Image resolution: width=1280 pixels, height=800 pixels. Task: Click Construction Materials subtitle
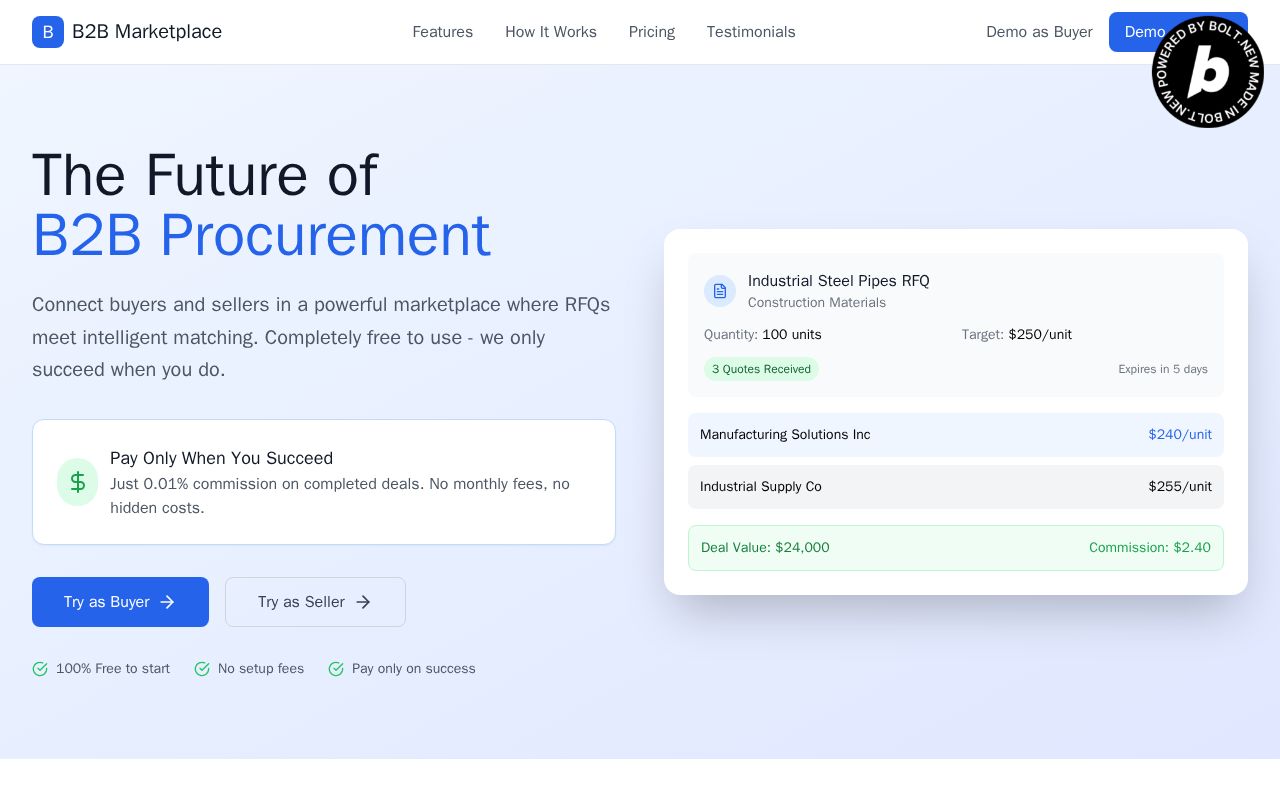(x=817, y=303)
